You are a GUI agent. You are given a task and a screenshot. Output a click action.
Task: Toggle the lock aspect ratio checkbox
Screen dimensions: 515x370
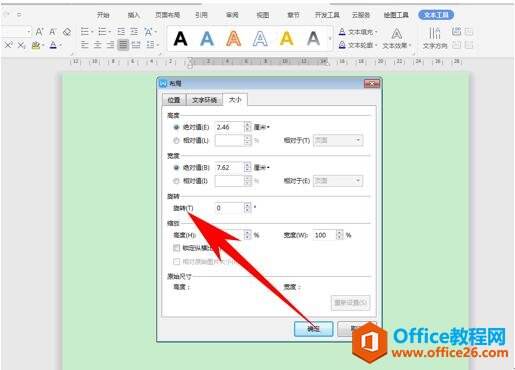(177, 248)
